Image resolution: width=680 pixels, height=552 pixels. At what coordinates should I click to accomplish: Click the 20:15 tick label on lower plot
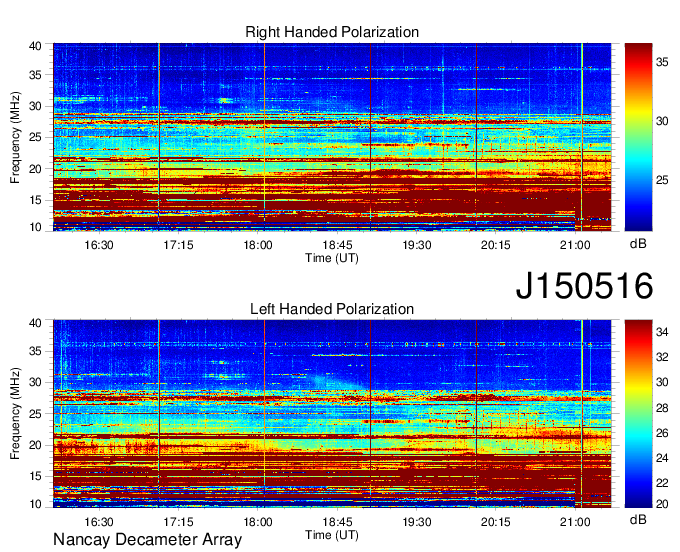pyautogui.click(x=496, y=522)
